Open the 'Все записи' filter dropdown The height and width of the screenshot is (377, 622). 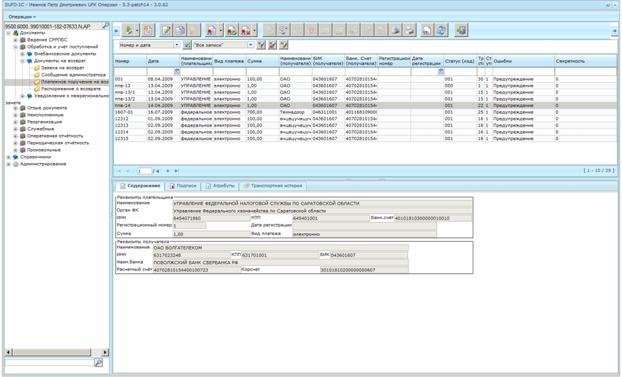(250, 45)
